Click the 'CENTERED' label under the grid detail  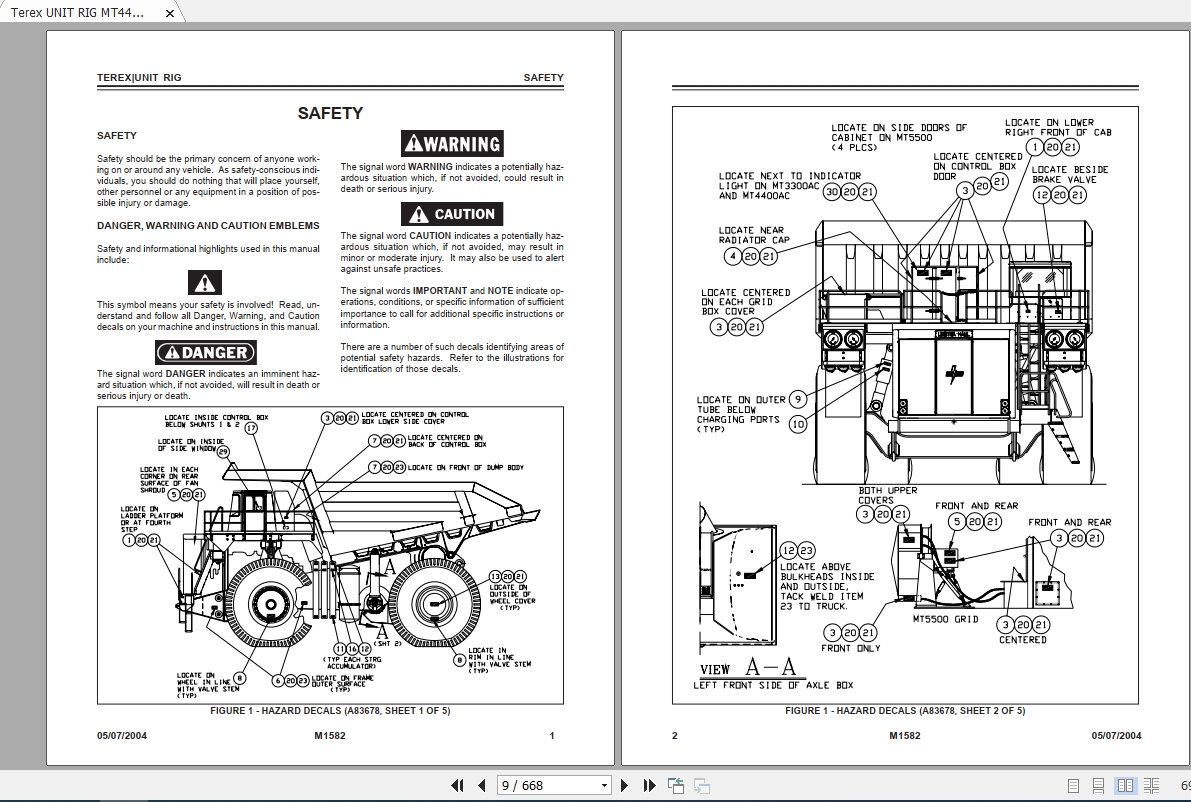tap(1022, 640)
